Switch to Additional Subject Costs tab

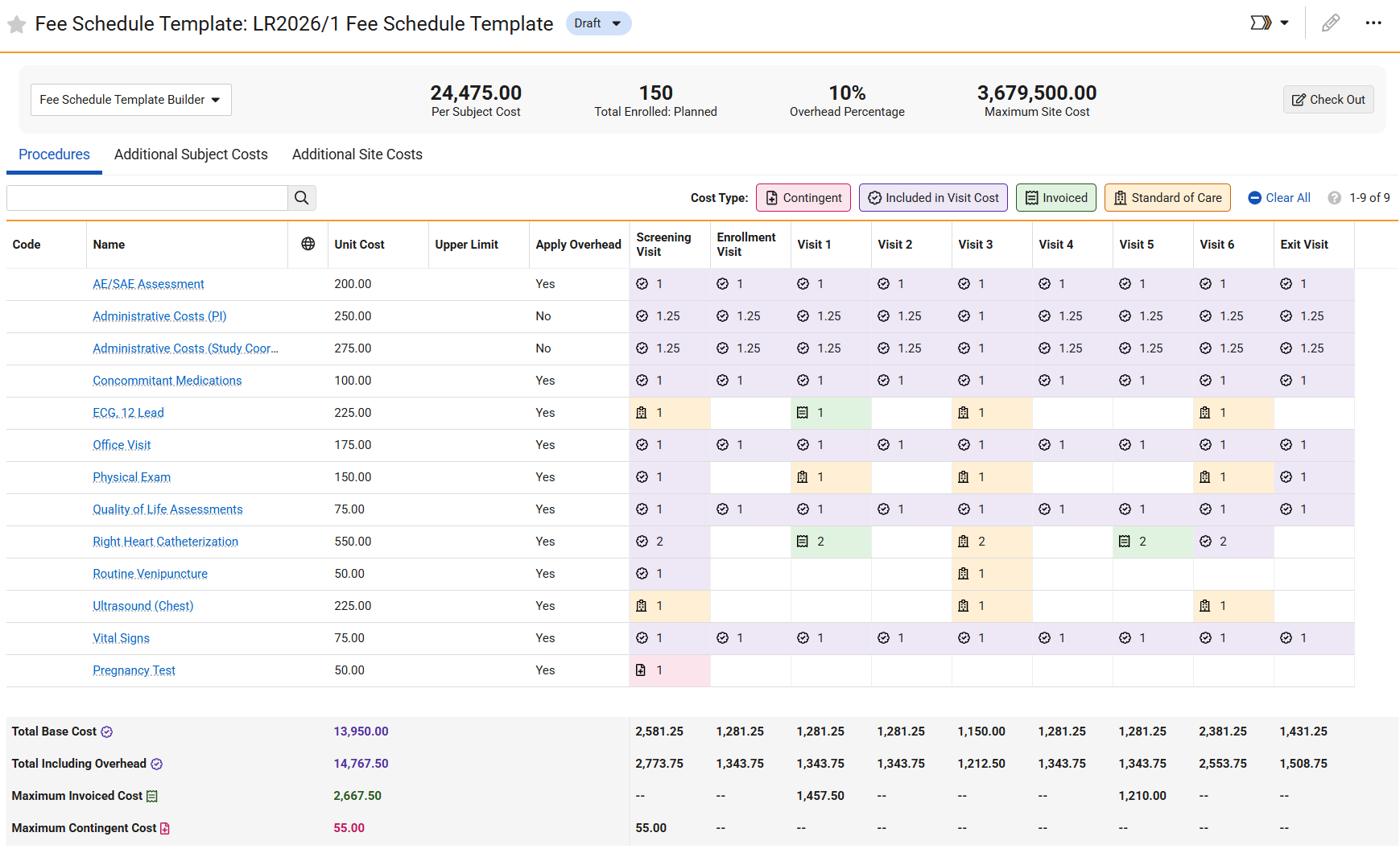(191, 155)
